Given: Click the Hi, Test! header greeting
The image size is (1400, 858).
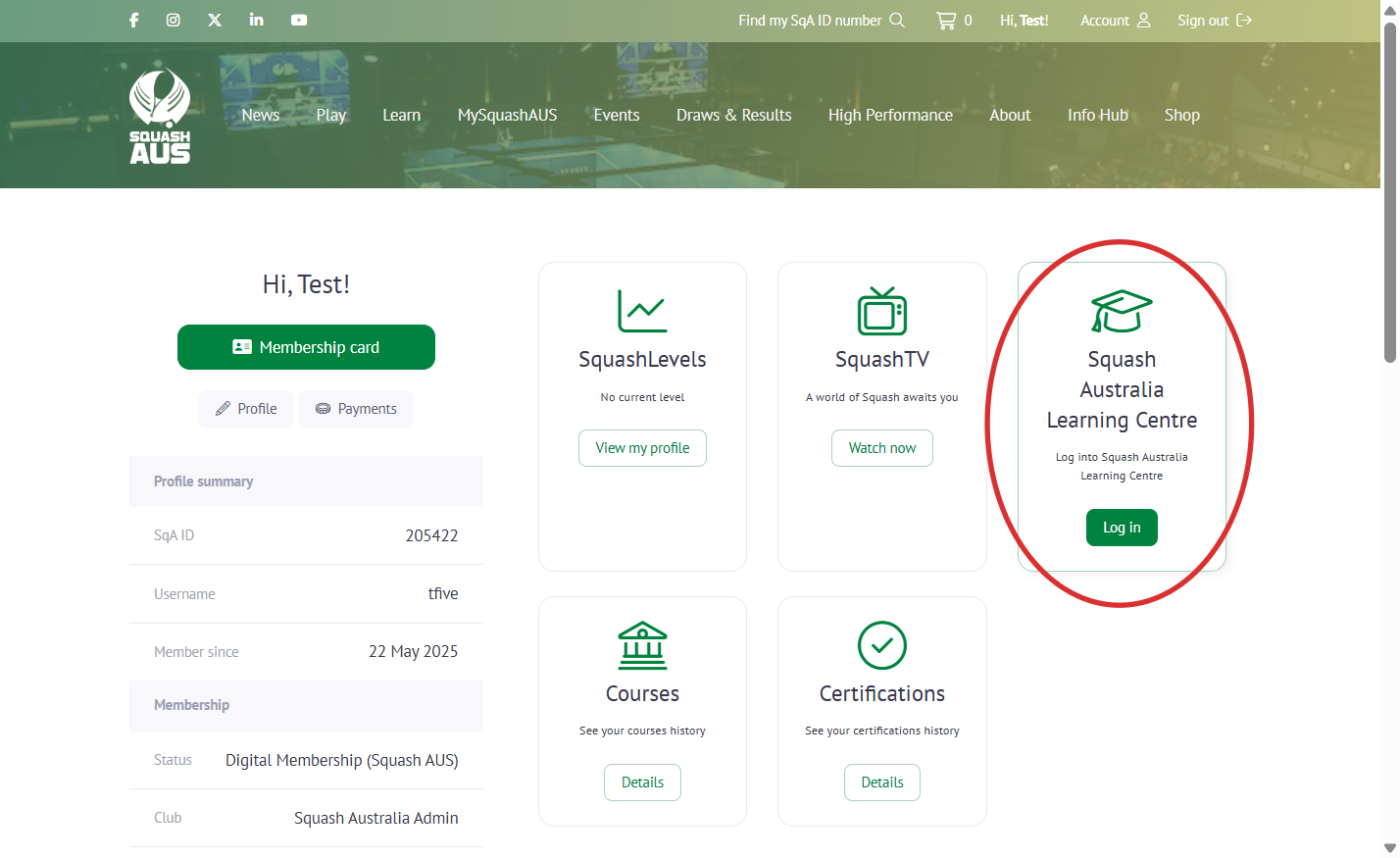Looking at the screenshot, I should click(x=1025, y=20).
